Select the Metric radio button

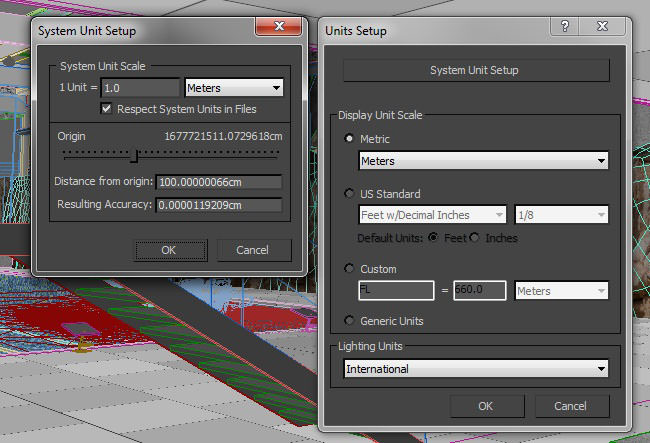tap(349, 138)
